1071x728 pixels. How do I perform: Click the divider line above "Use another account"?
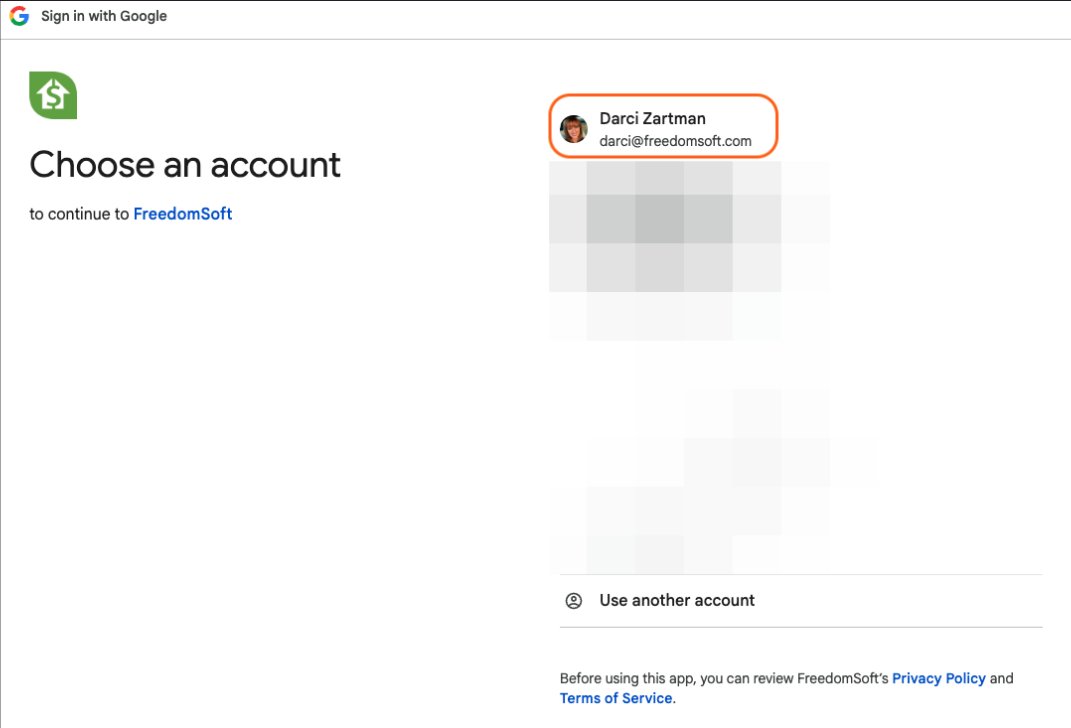(800, 575)
